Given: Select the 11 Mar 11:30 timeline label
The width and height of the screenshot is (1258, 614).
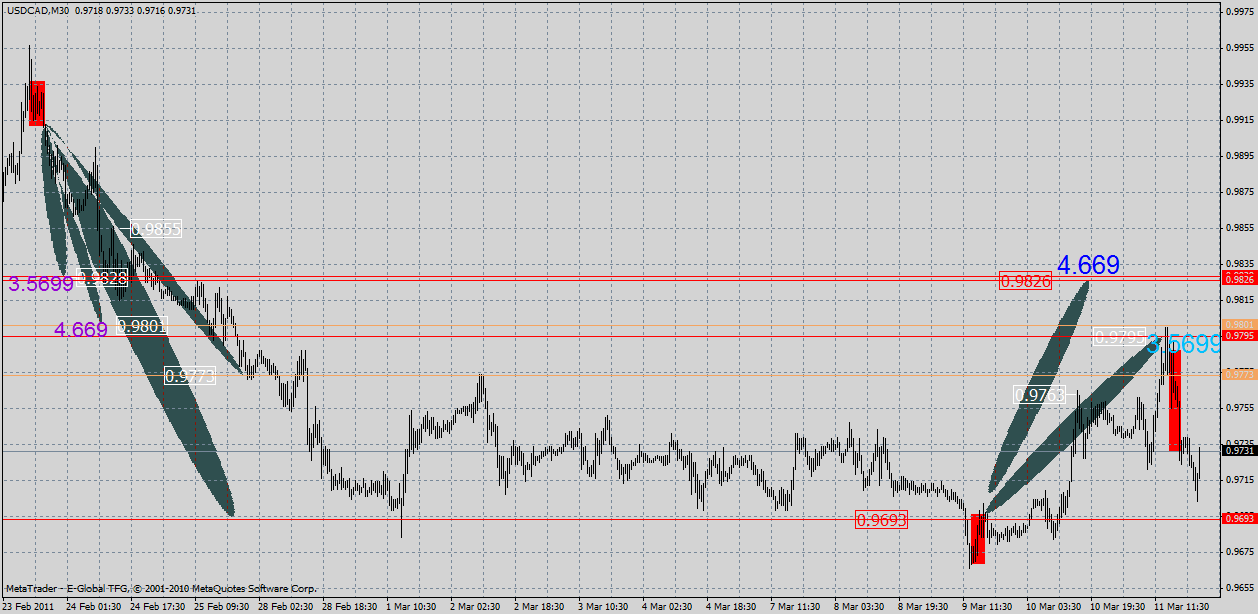Looking at the screenshot, I should (1183, 605).
